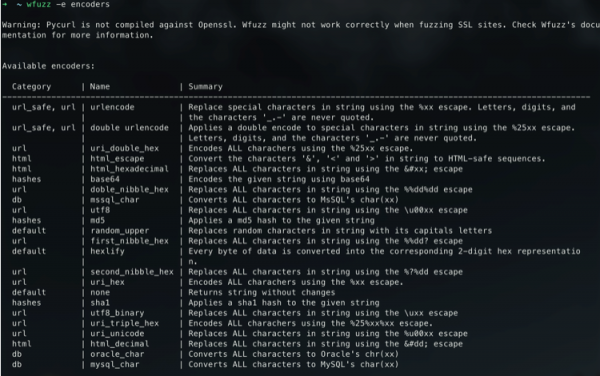This screenshot has height=376, width=600.
Task: Click the utf8_binary encoder name
Action: (x=117, y=313)
